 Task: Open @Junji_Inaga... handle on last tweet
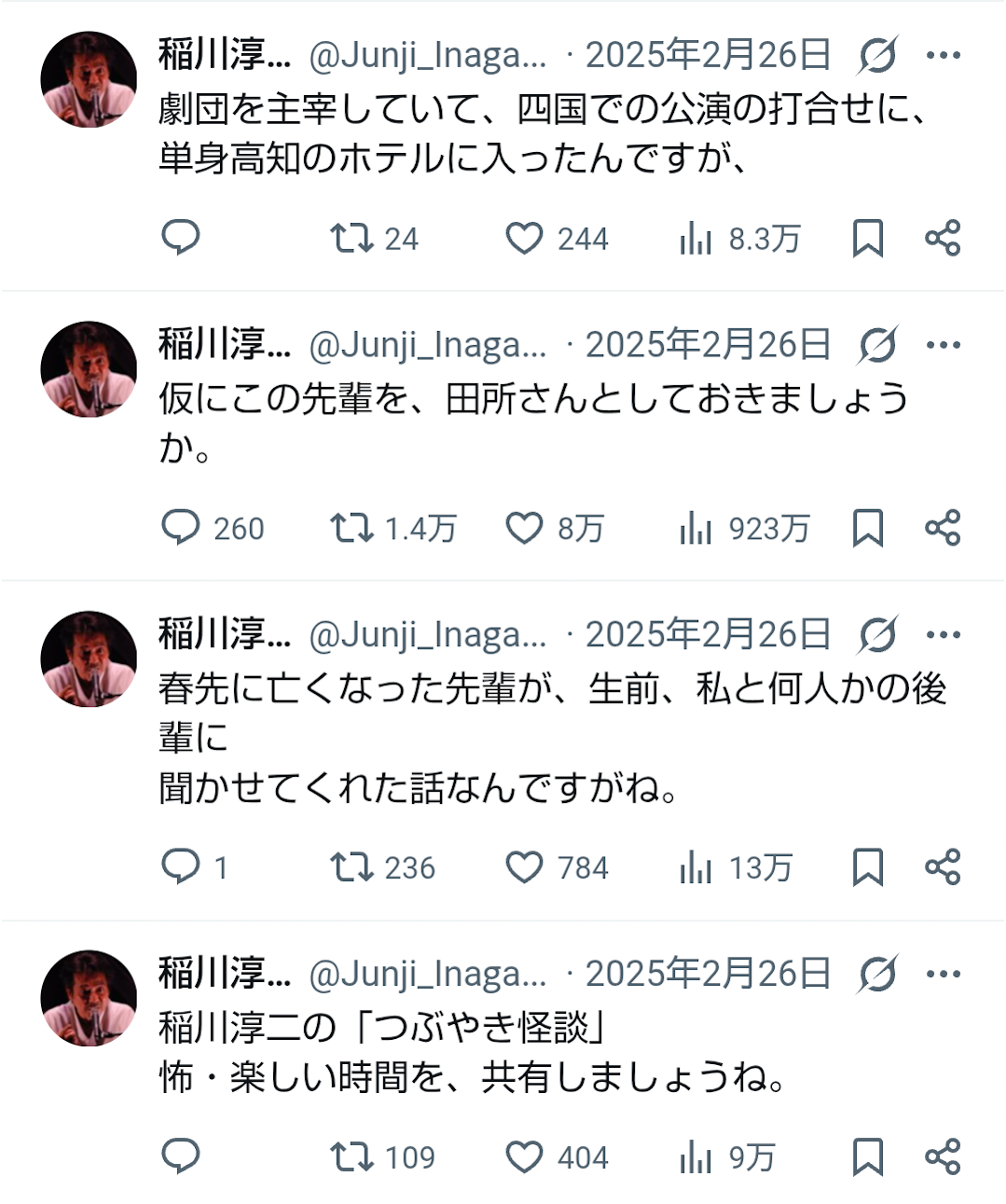click(x=427, y=975)
